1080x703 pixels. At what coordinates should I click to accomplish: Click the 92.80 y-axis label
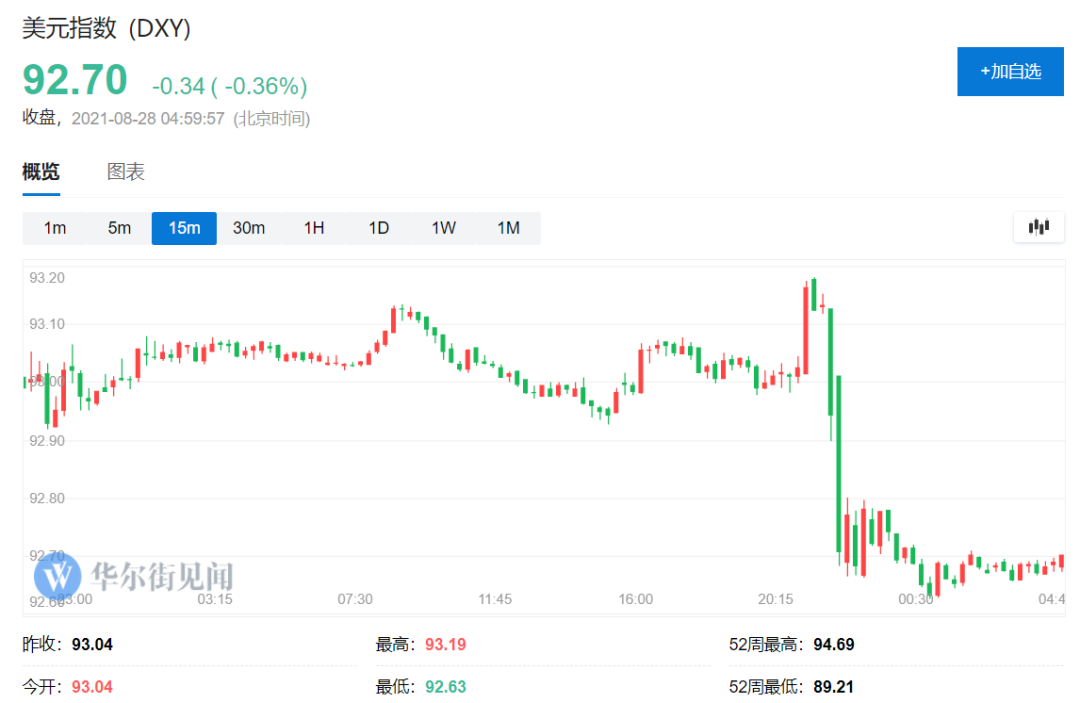coord(47,498)
